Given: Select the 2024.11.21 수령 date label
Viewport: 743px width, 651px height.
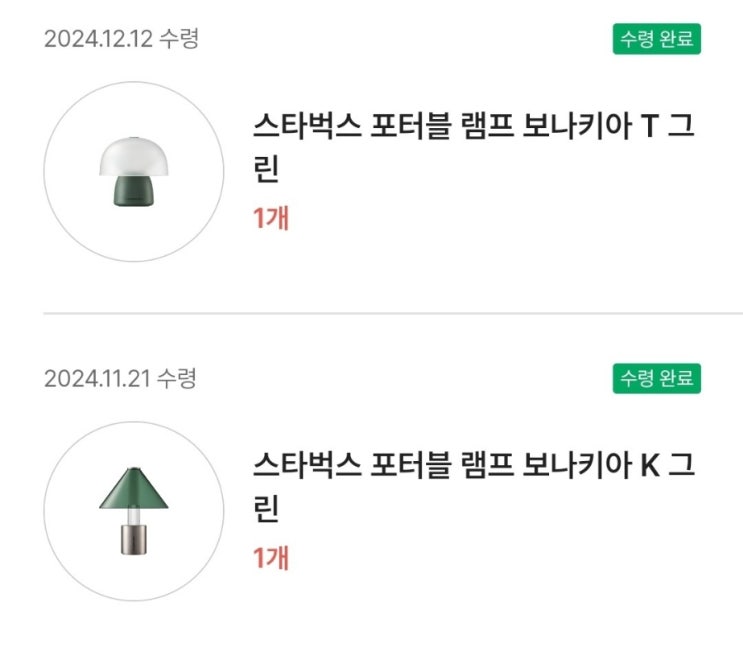Looking at the screenshot, I should pyautogui.click(x=120, y=378).
